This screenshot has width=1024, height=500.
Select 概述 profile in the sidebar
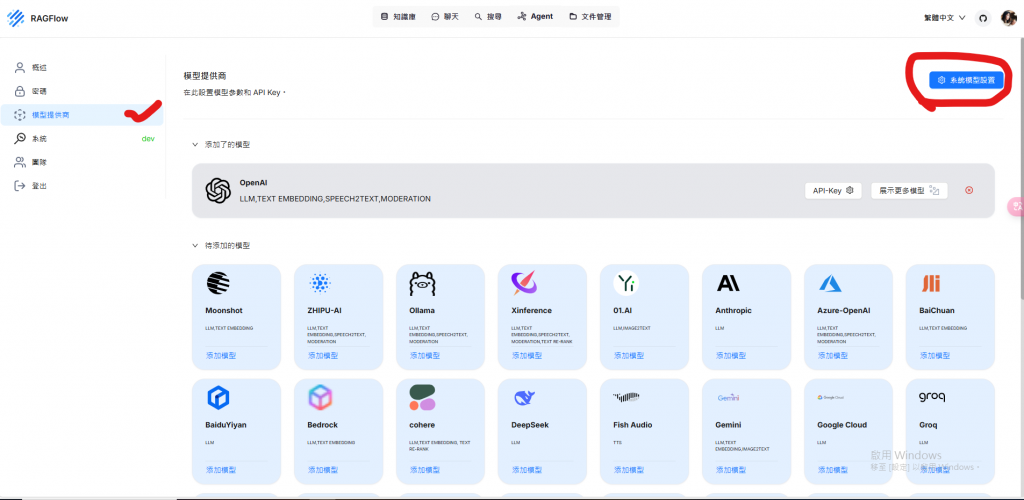(82, 67)
